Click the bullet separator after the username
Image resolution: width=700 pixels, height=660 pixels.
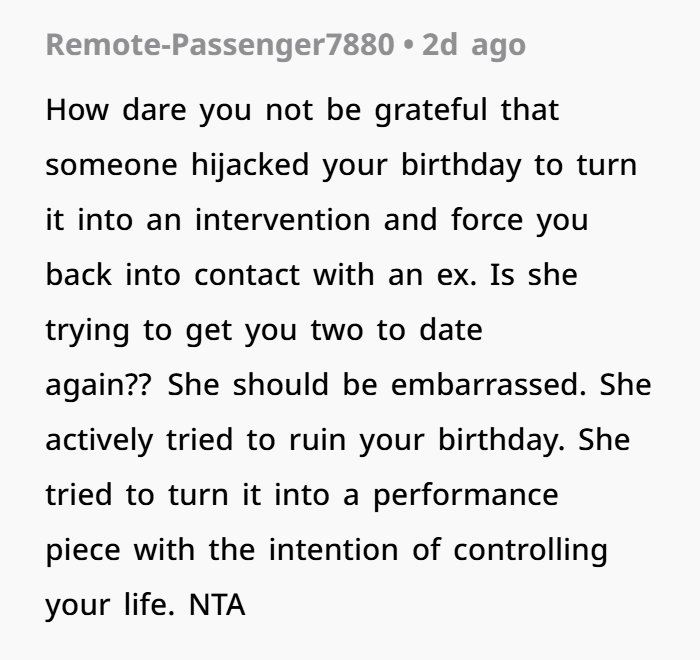tap(409, 46)
